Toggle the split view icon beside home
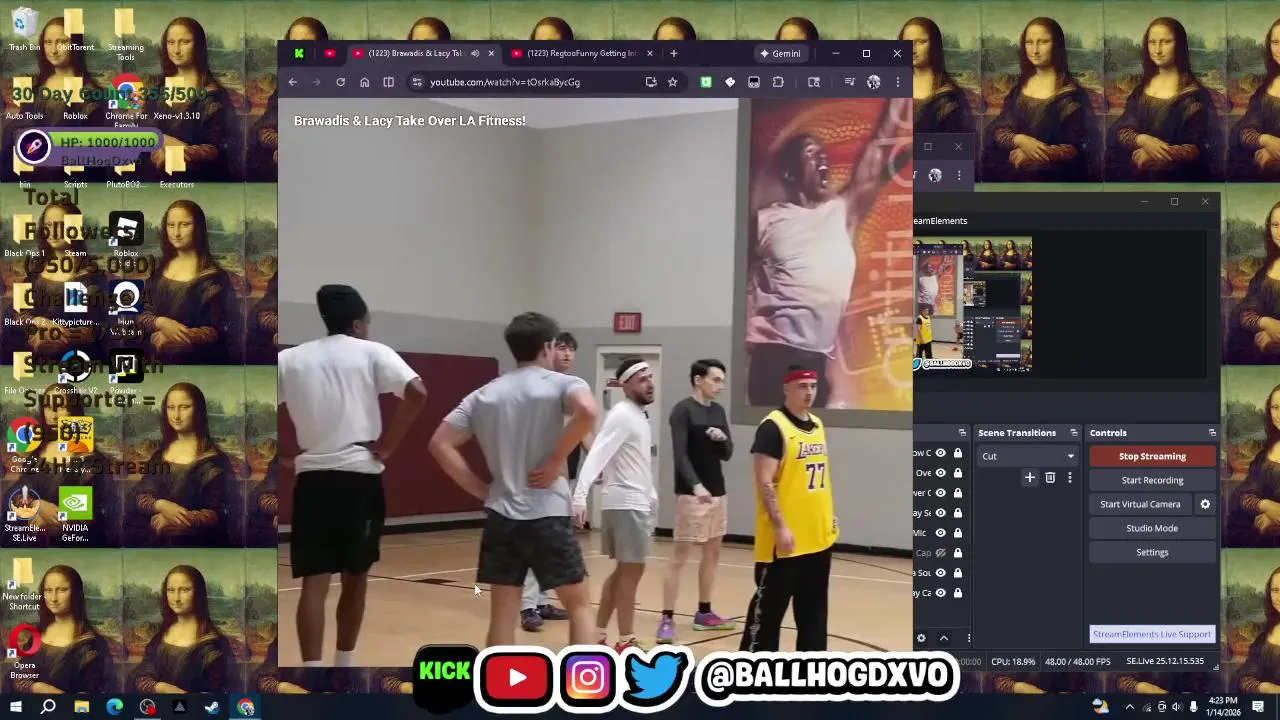The height and width of the screenshot is (720, 1280). click(388, 82)
